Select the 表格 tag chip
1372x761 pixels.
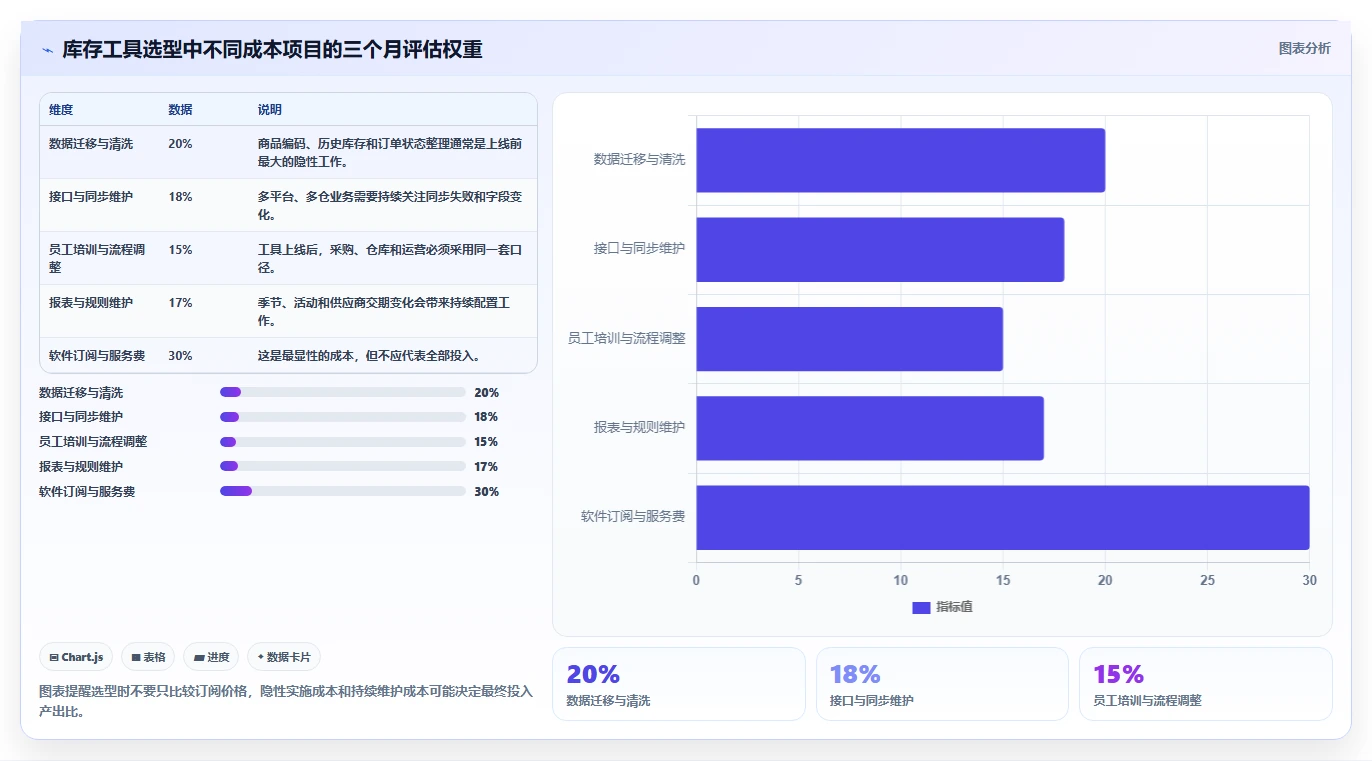148,657
